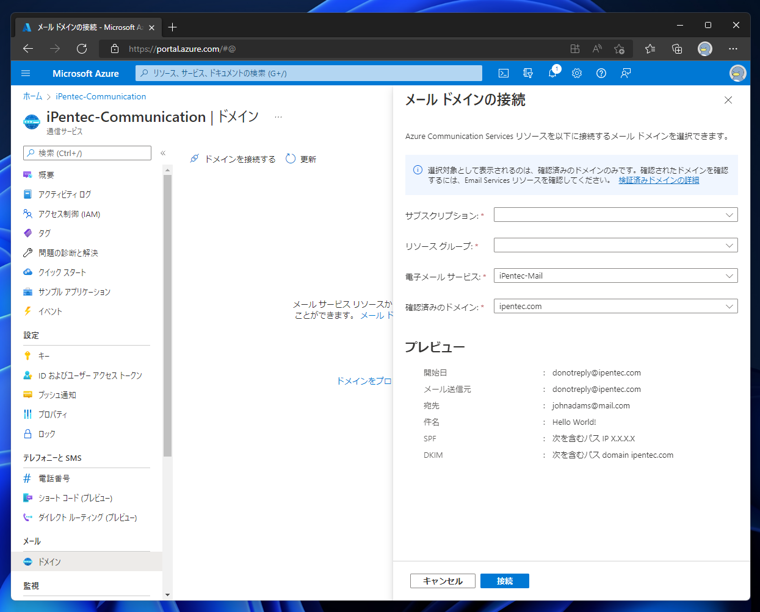Open browser collections icon
Screen dimensions: 760x612
677,49
